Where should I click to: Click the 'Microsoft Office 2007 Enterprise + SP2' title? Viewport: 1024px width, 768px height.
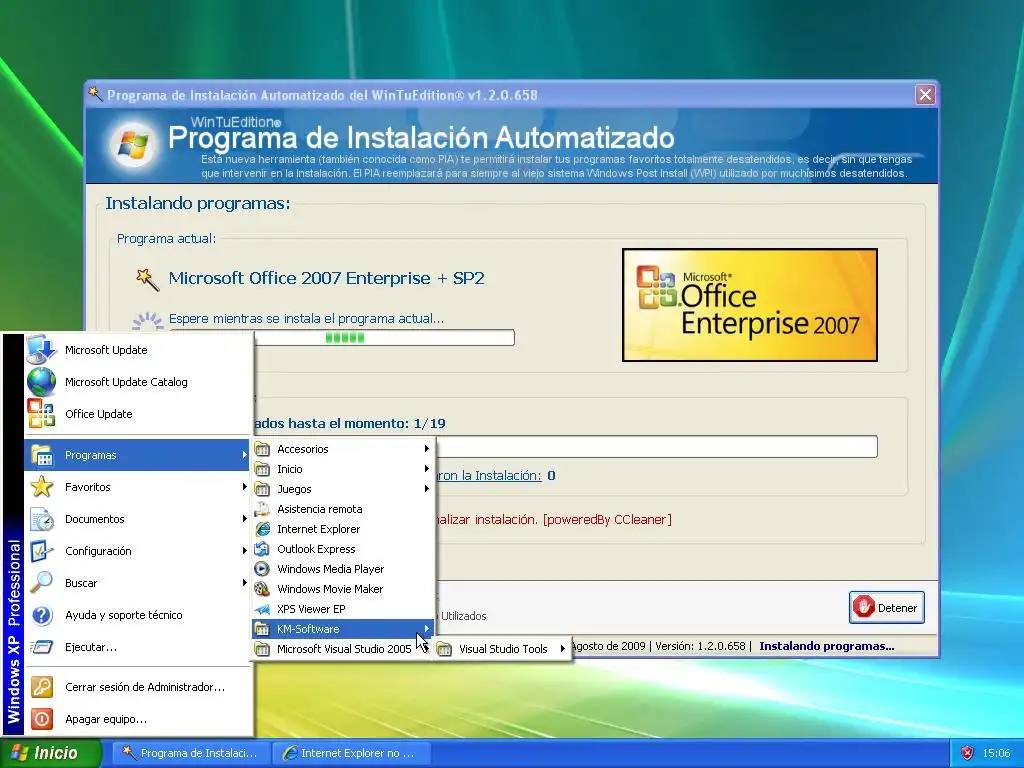coord(327,278)
